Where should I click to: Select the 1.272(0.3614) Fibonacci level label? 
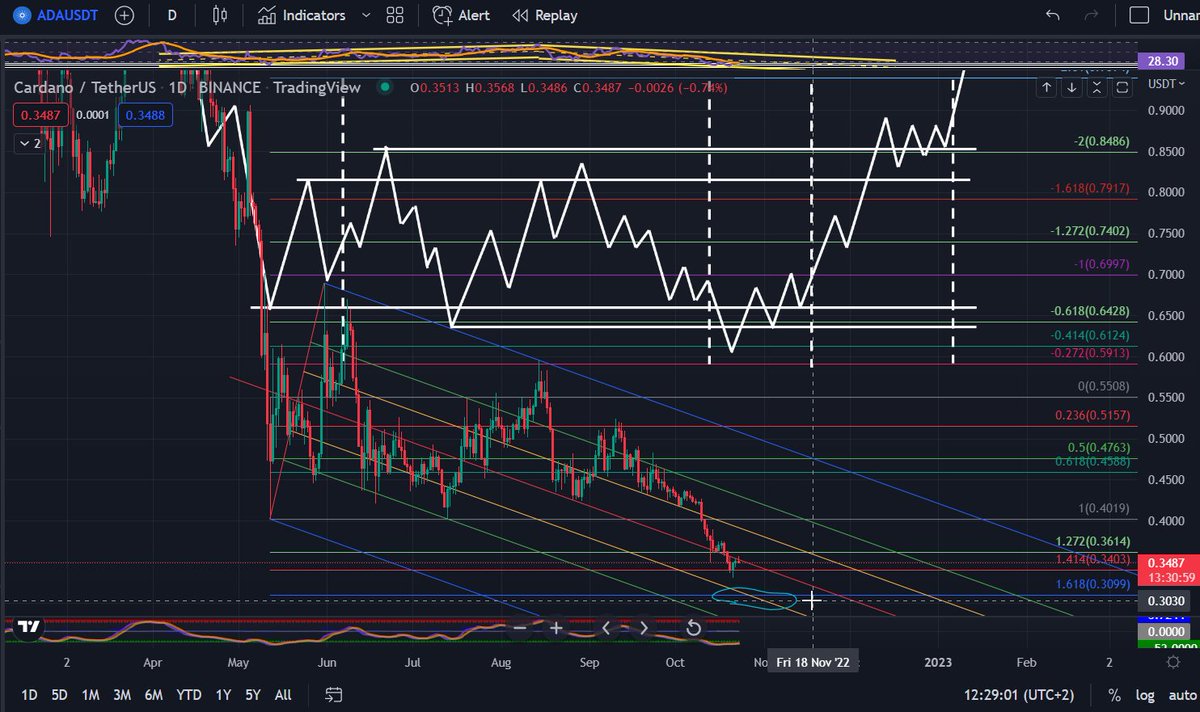[x=1095, y=541]
